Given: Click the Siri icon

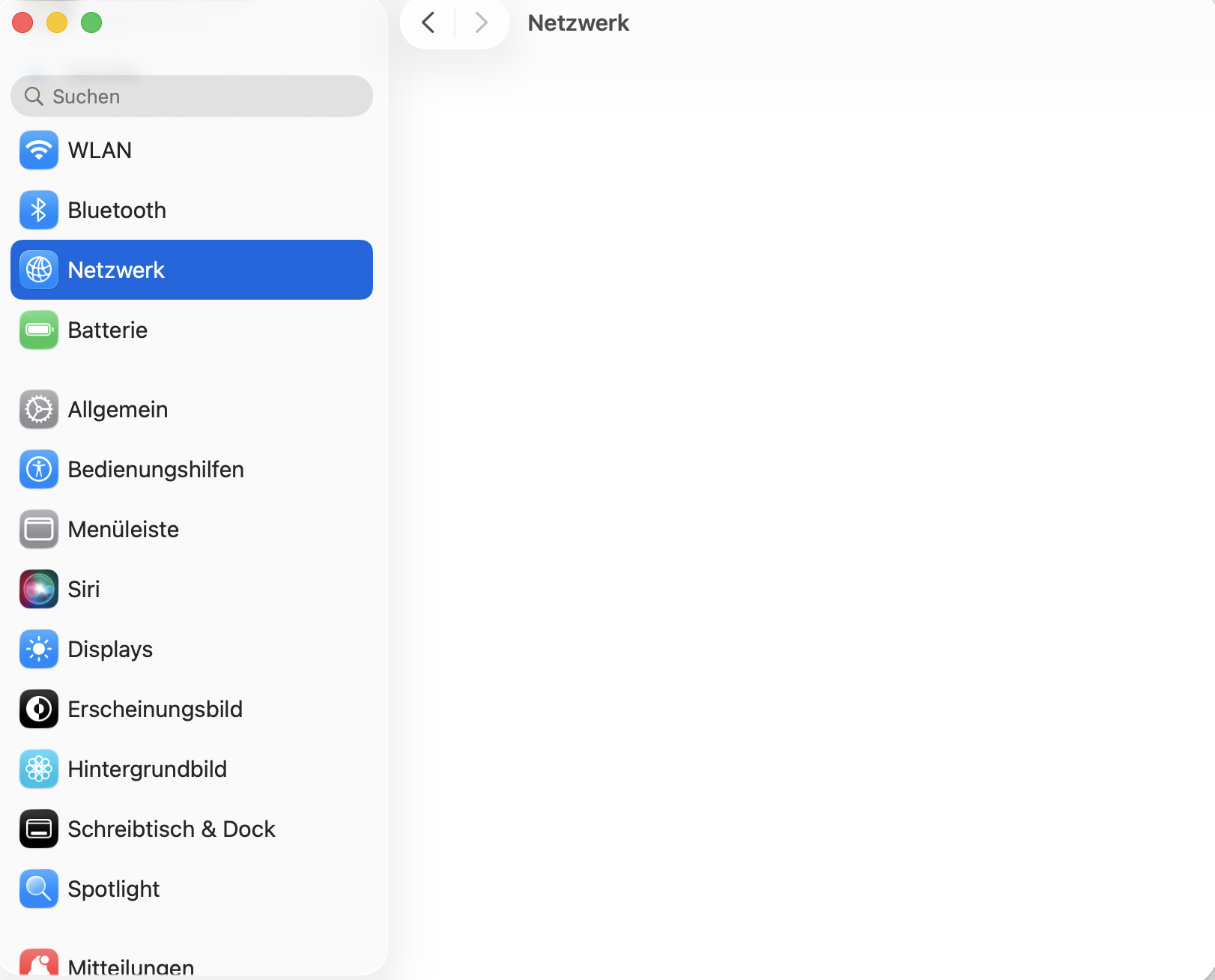Looking at the screenshot, I should [x=39, y=590].
